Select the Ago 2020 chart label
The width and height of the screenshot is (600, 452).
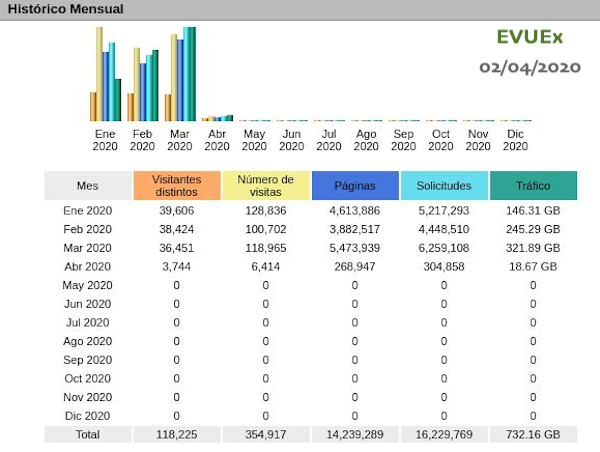[366, 140]
